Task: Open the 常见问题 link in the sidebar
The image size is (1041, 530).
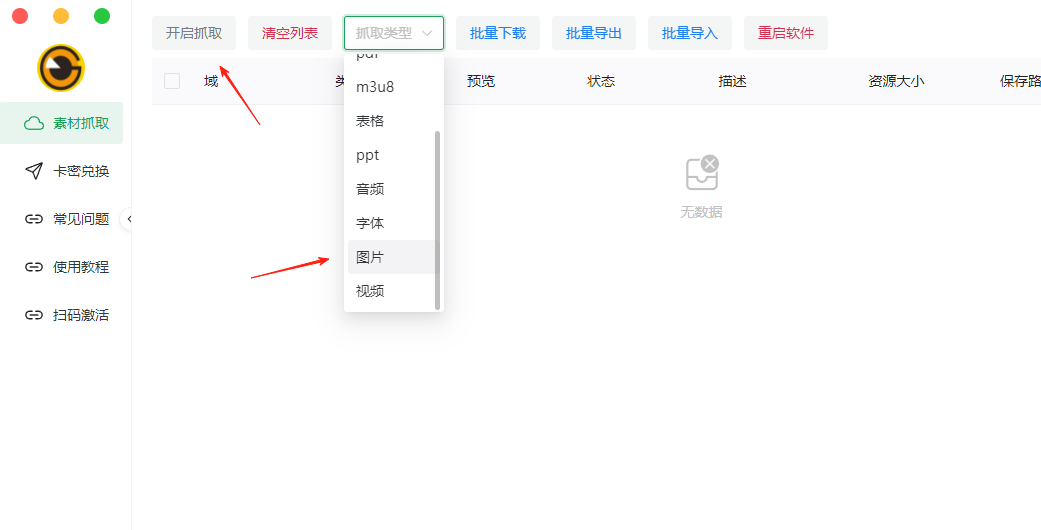Action: coord(62,219)
